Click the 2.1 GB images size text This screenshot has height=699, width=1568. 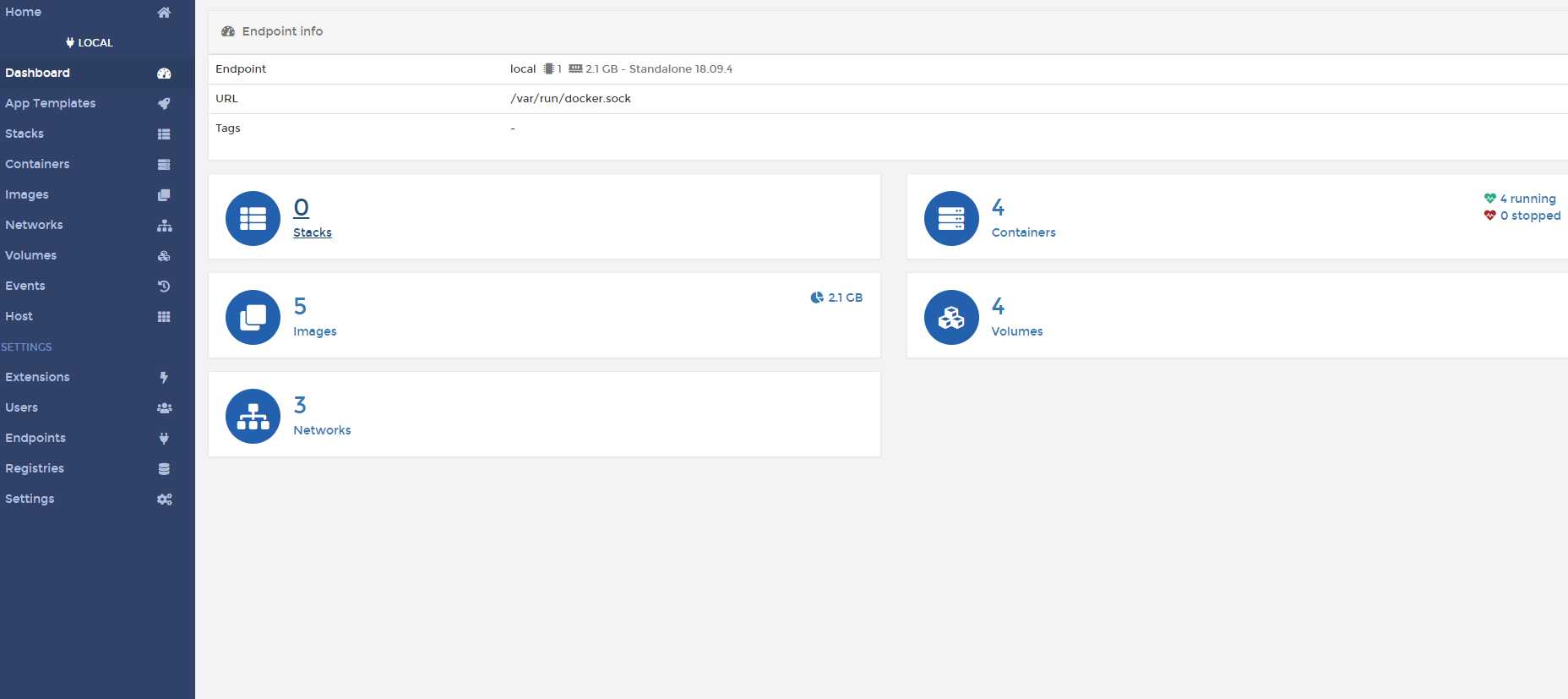(x=845, y=298)
